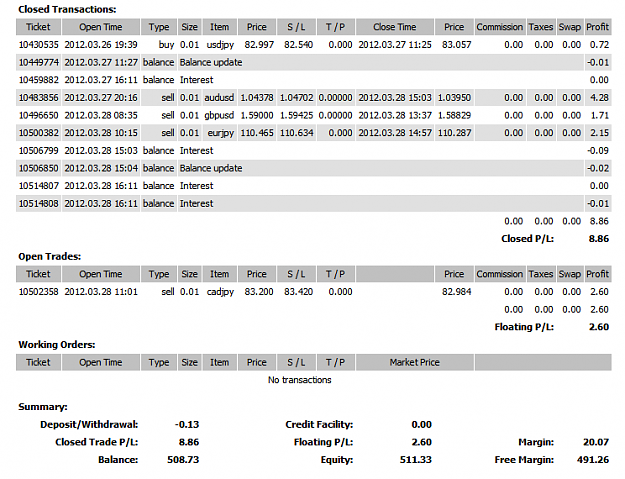Select the Balance value 508.73
Image resolution: width=625 pixels, height=479 pixels.
pos(183,459)
